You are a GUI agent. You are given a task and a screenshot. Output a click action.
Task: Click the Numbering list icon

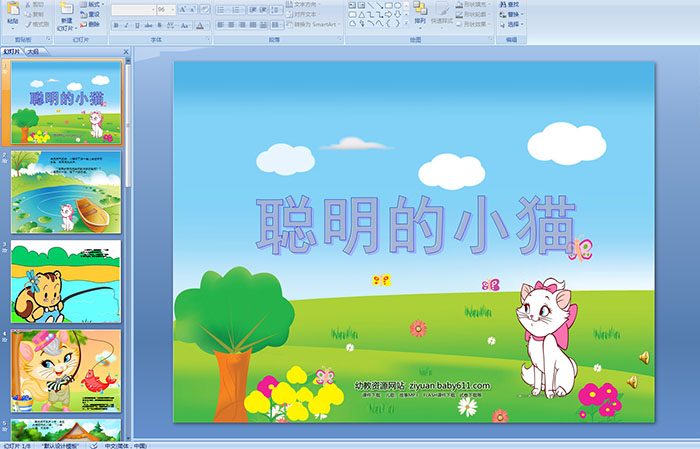[x=236, y=10]
